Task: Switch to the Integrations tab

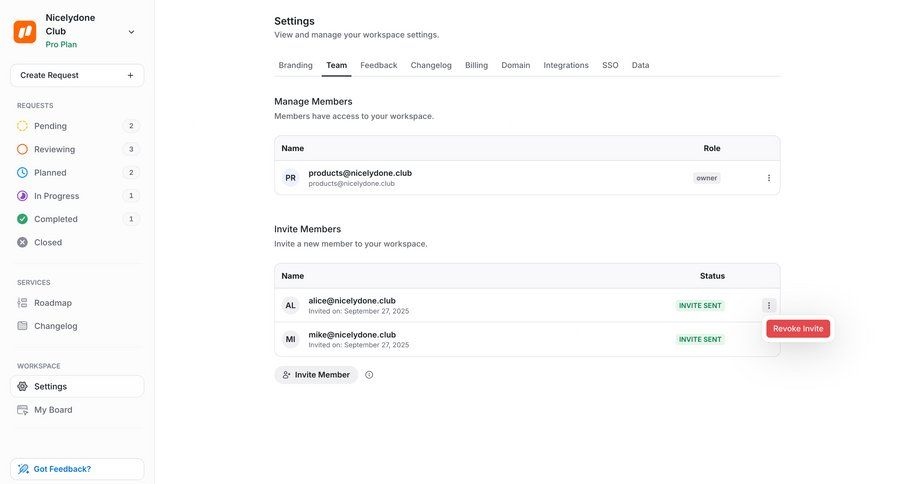Action: point(566,65)
